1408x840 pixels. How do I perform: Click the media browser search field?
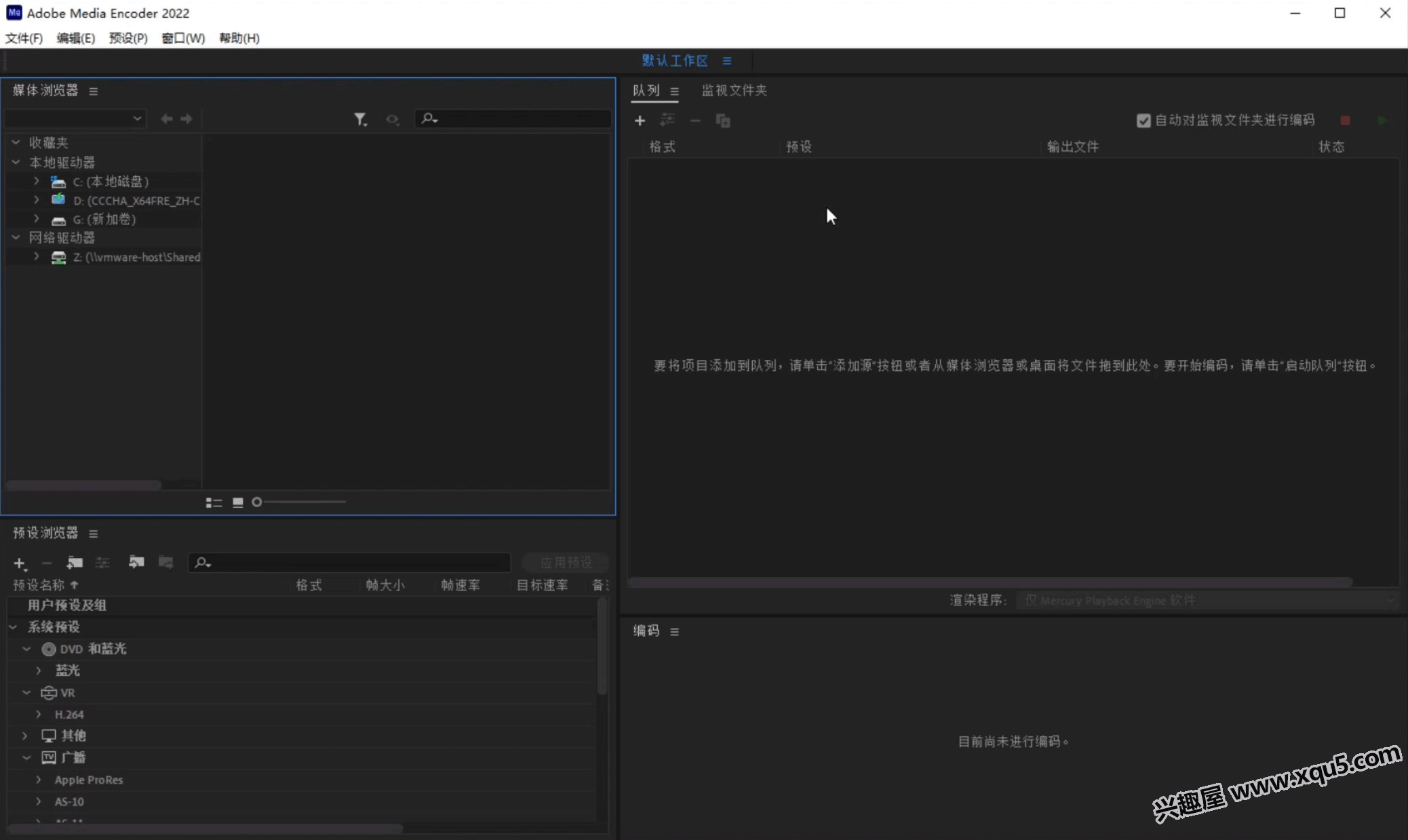[x=513, y=119]
